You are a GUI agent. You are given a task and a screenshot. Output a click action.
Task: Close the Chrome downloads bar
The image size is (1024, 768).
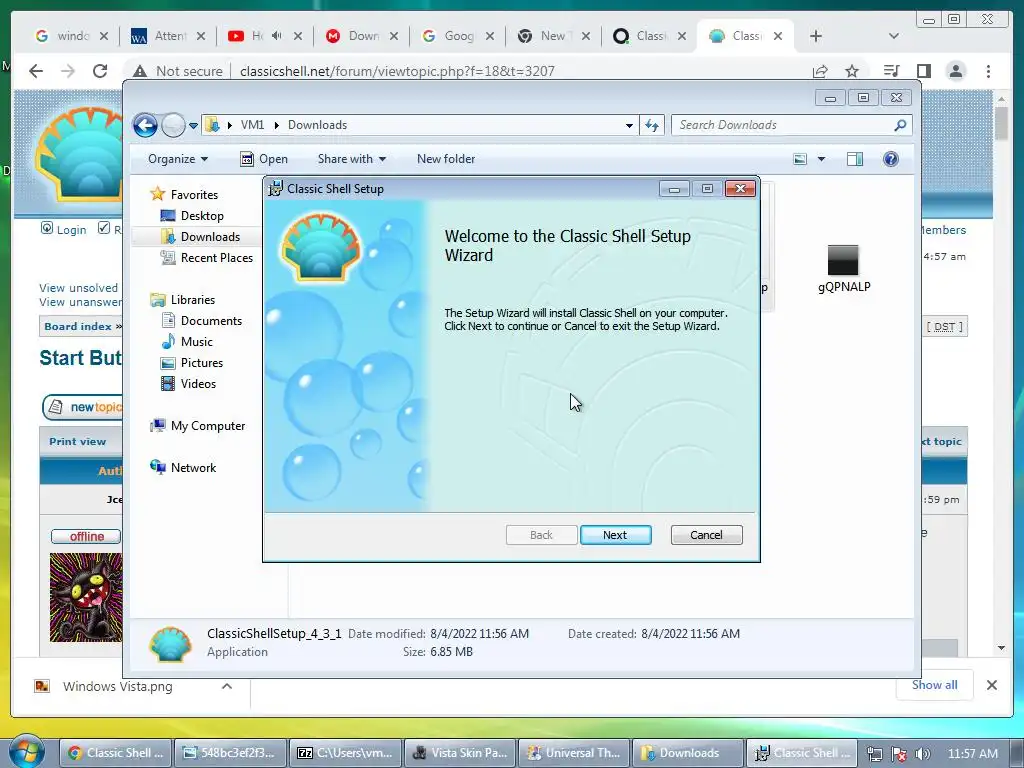(x=991, y=684)
